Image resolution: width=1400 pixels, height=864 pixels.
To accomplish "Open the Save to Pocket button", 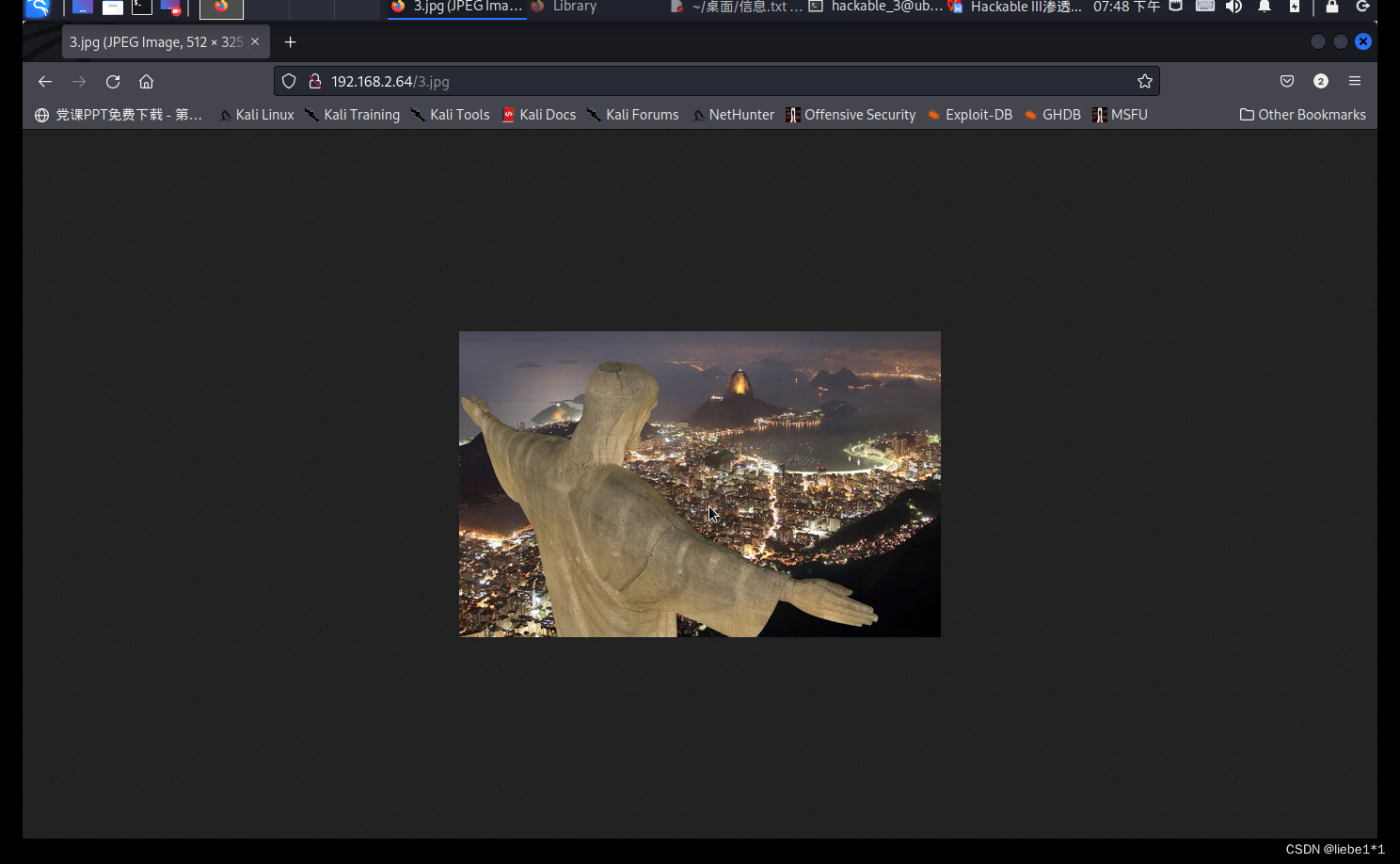I will (x=1287, y=82).
